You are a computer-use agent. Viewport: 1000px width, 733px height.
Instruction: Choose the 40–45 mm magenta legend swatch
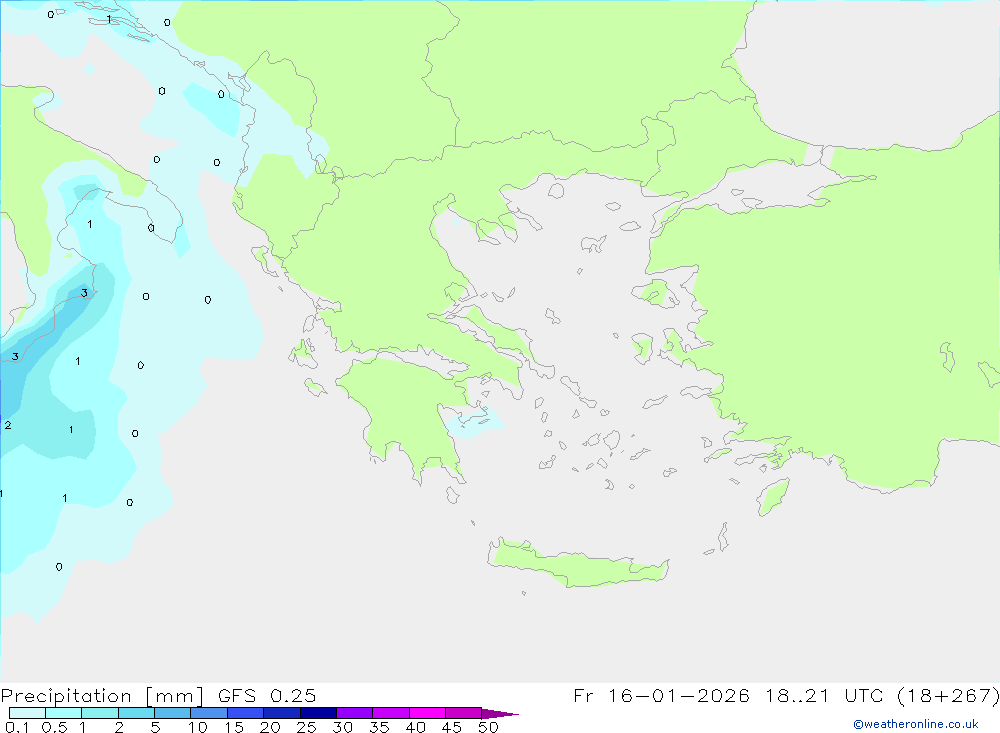click(427, 713)
